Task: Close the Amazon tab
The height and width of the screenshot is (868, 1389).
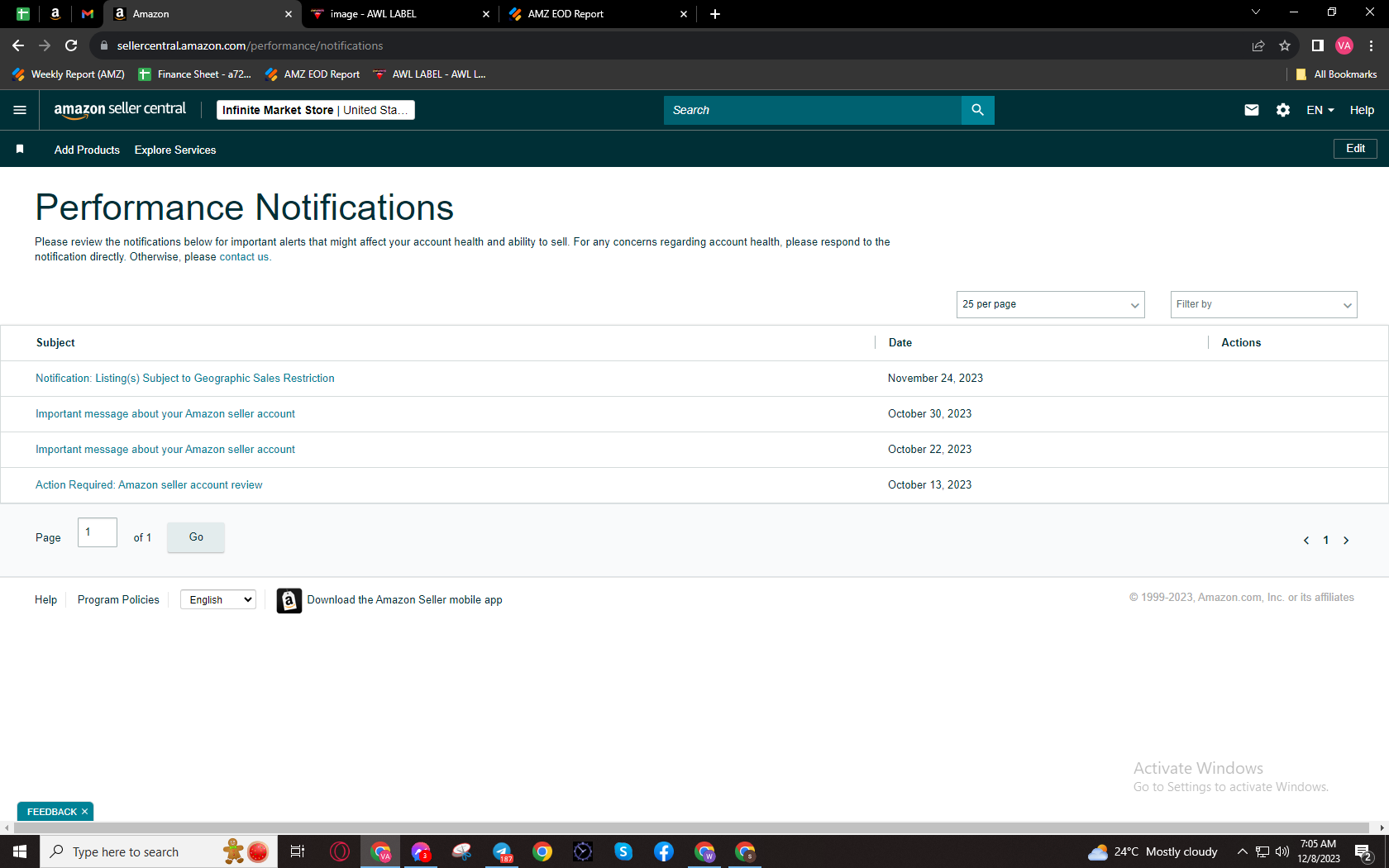Action: 288,14
